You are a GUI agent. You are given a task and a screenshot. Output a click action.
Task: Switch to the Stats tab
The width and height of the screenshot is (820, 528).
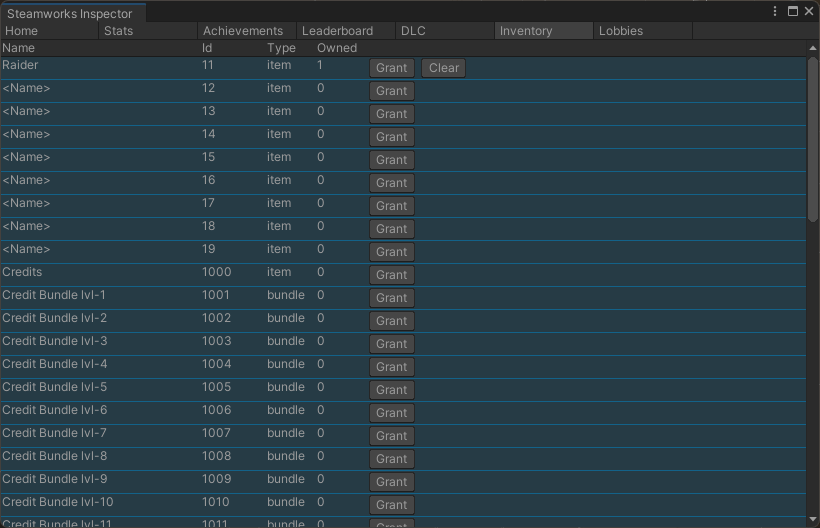[x=148, y=31]
